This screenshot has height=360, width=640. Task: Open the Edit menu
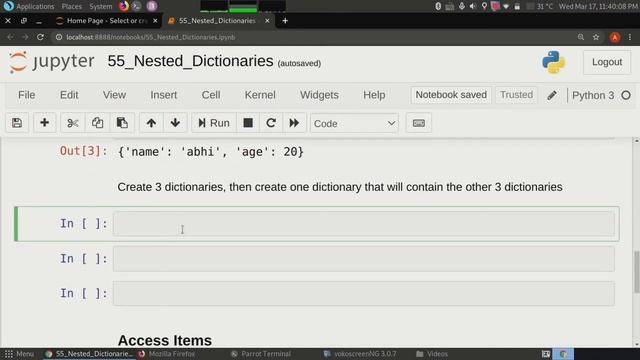point(69,95)
